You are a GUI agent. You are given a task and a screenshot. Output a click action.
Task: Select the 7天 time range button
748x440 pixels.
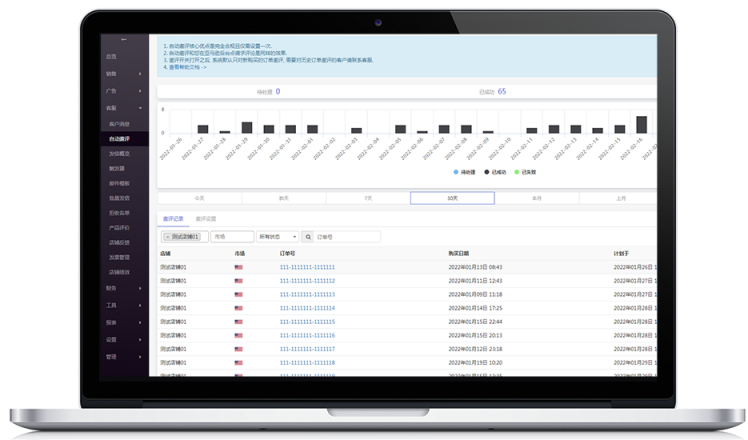pos(369,198)
